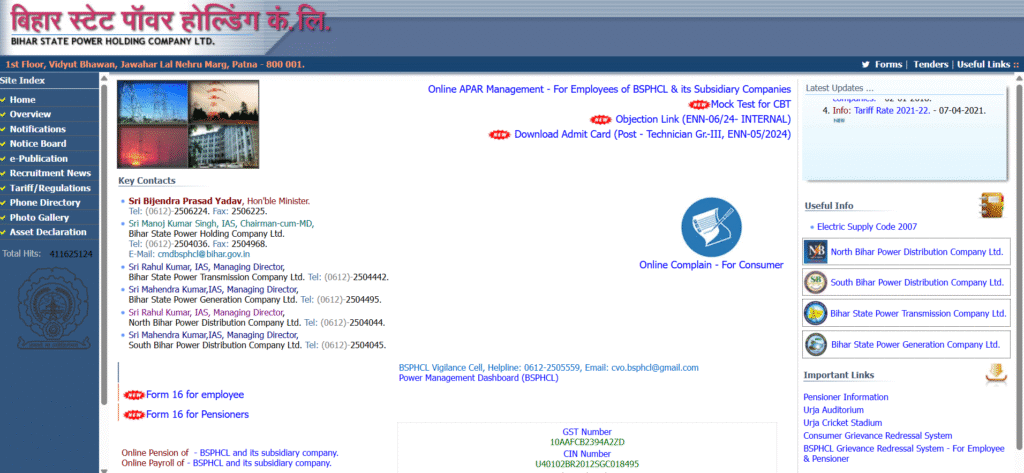This screenshot has width=1024, height=473.
Task: Click the new badge beside Download Admit Card
Action: tap(500, 135)
